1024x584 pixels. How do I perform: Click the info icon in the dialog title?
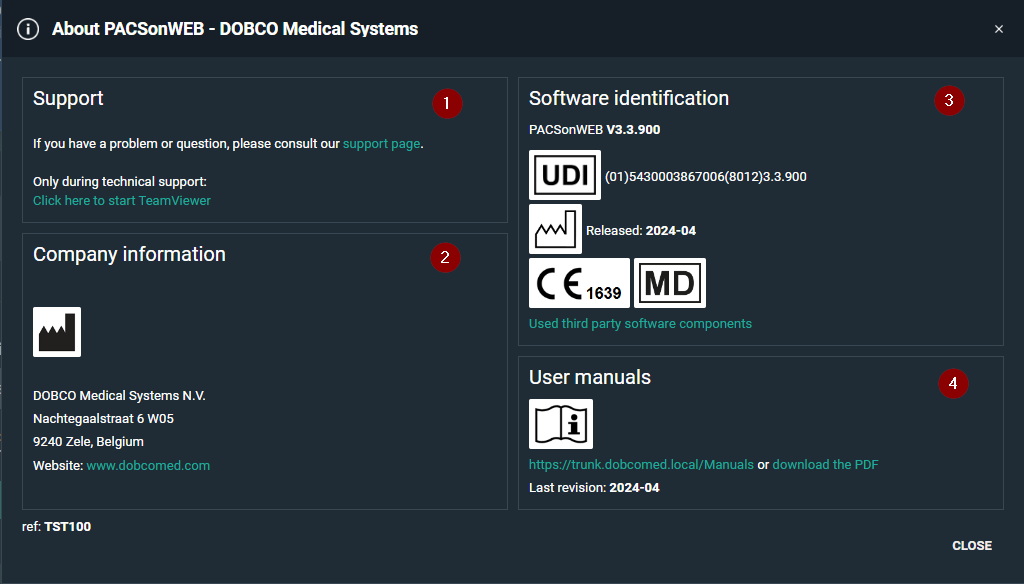(28, 29)
